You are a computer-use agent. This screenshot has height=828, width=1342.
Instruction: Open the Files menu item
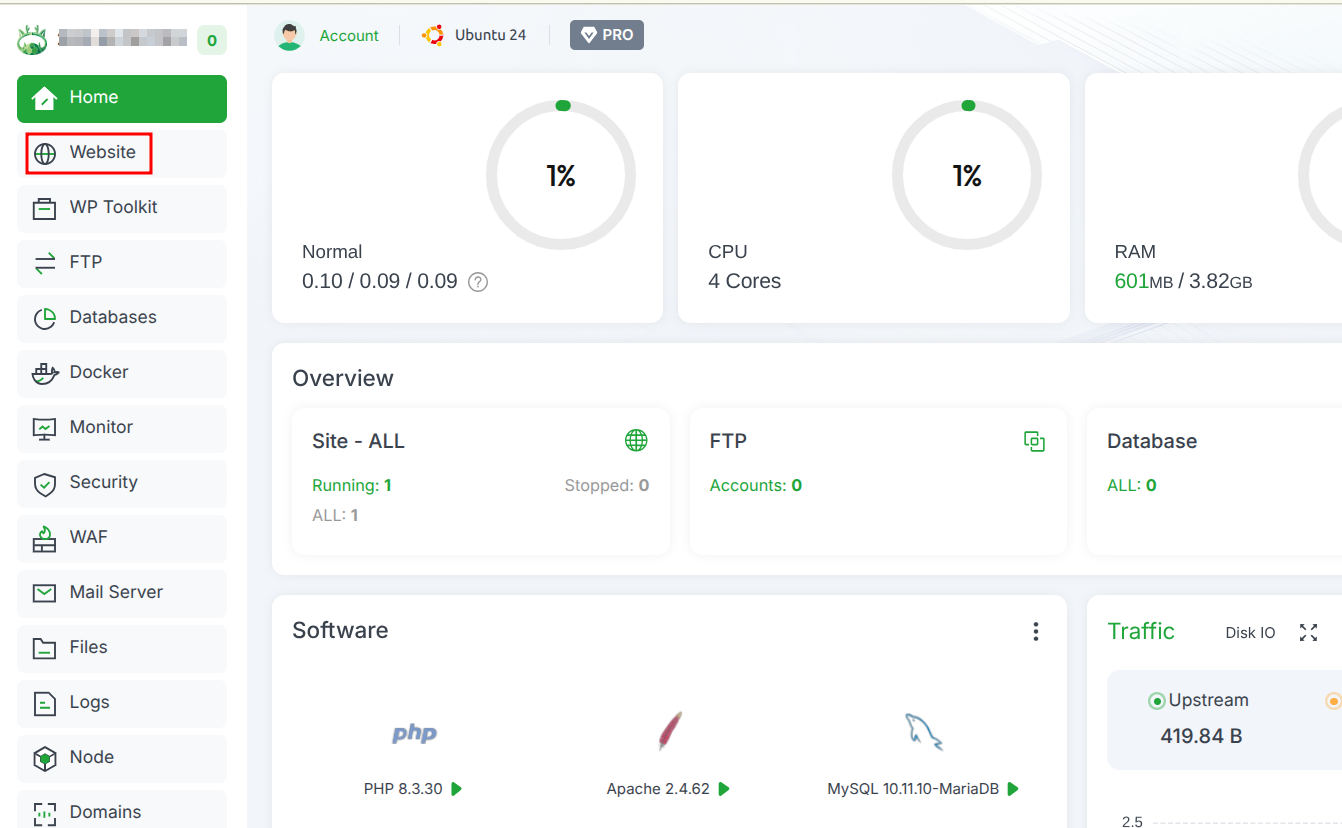pos(122,648)
